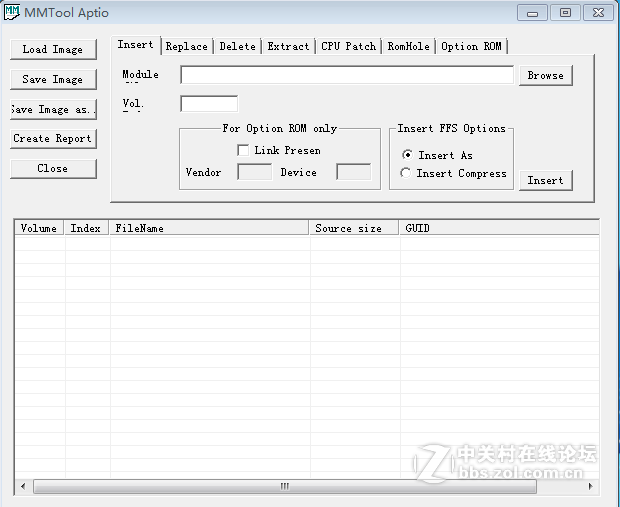Maximize the MMTool Aptio window
620x507 pixels.
(565, 13)
